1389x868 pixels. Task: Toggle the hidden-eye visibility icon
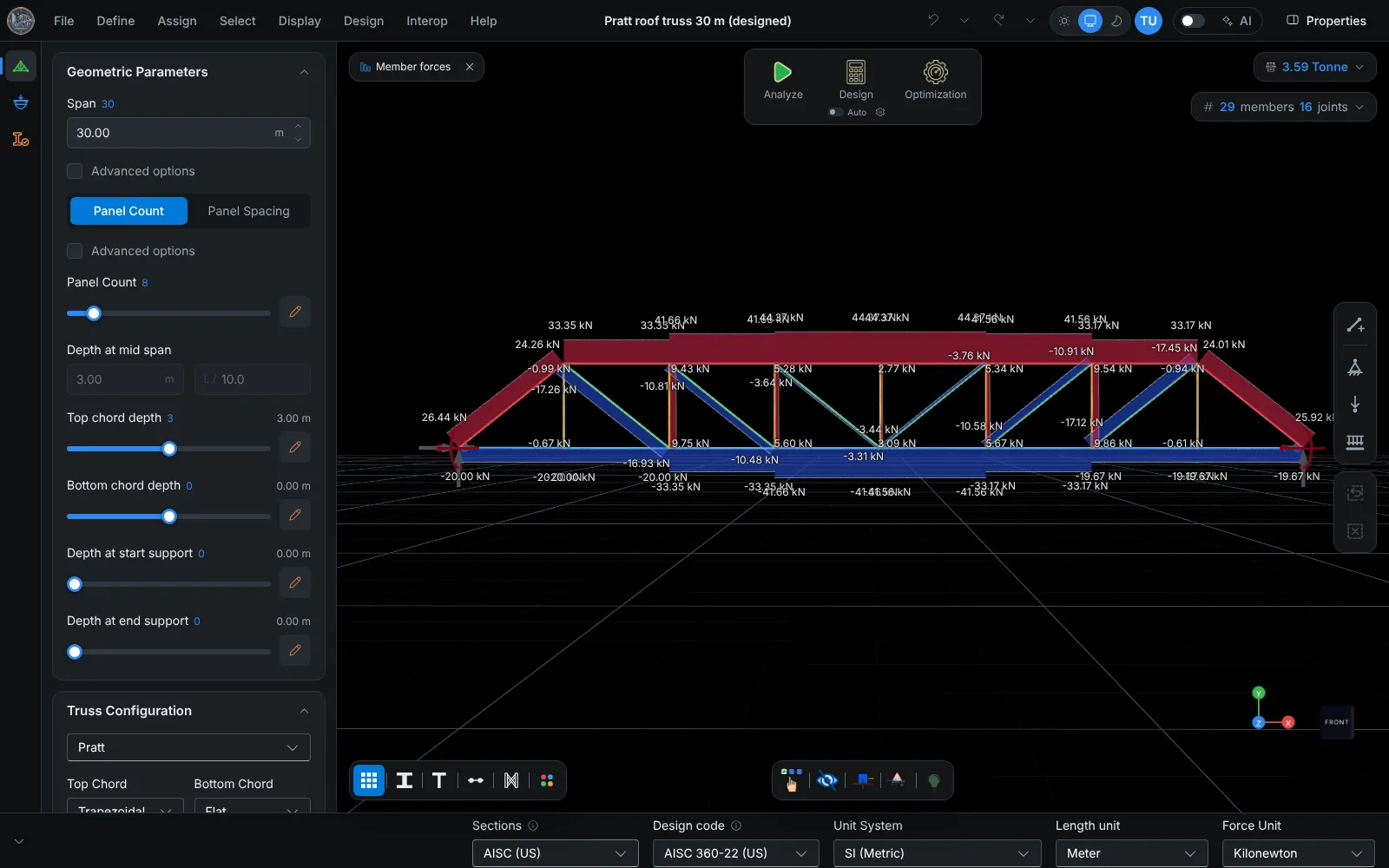click(x=827, y=780)
